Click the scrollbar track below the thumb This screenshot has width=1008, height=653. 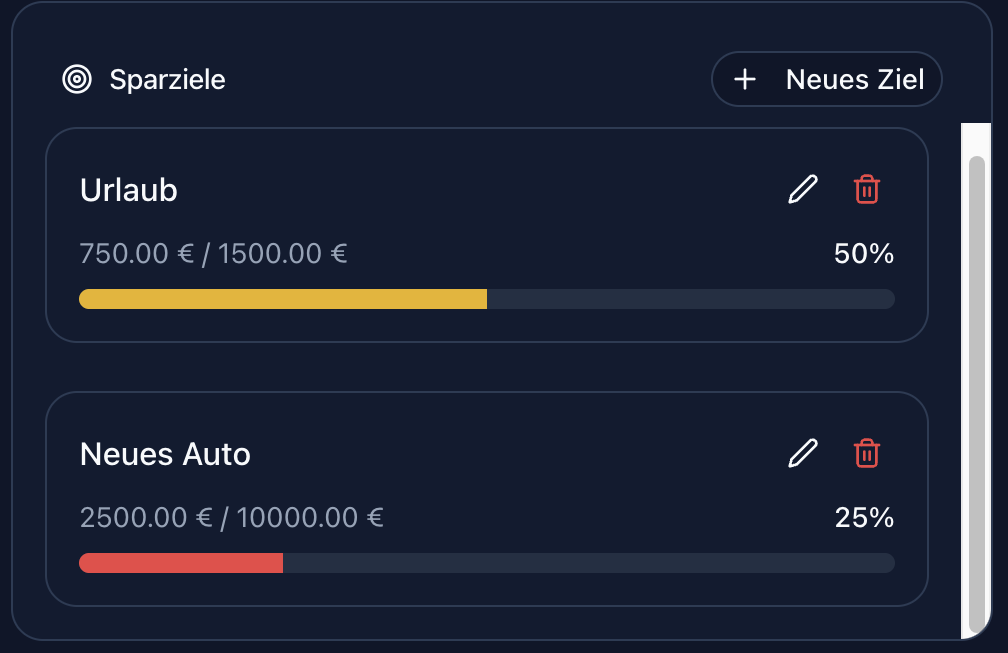point(977,635)
